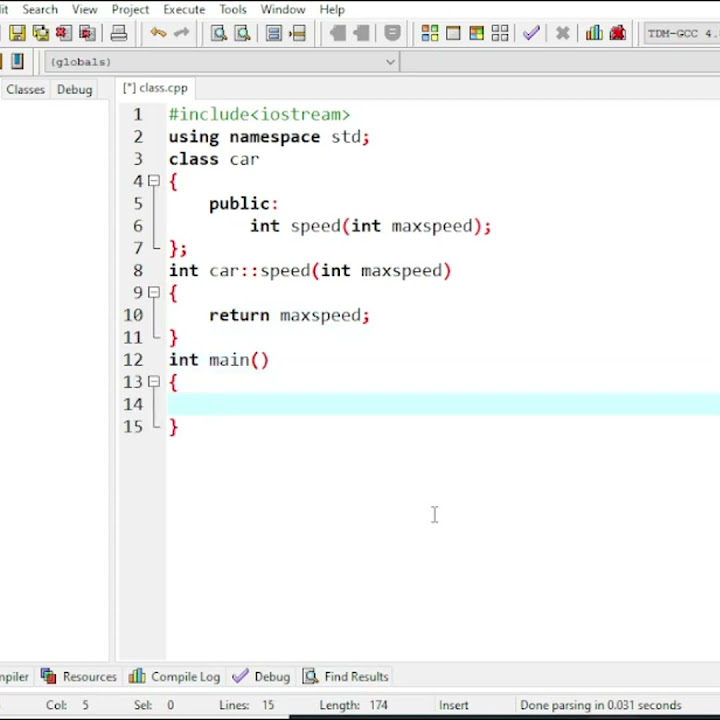
Task: Select the class.cpp editor tab
Action: tap(155, 88)
